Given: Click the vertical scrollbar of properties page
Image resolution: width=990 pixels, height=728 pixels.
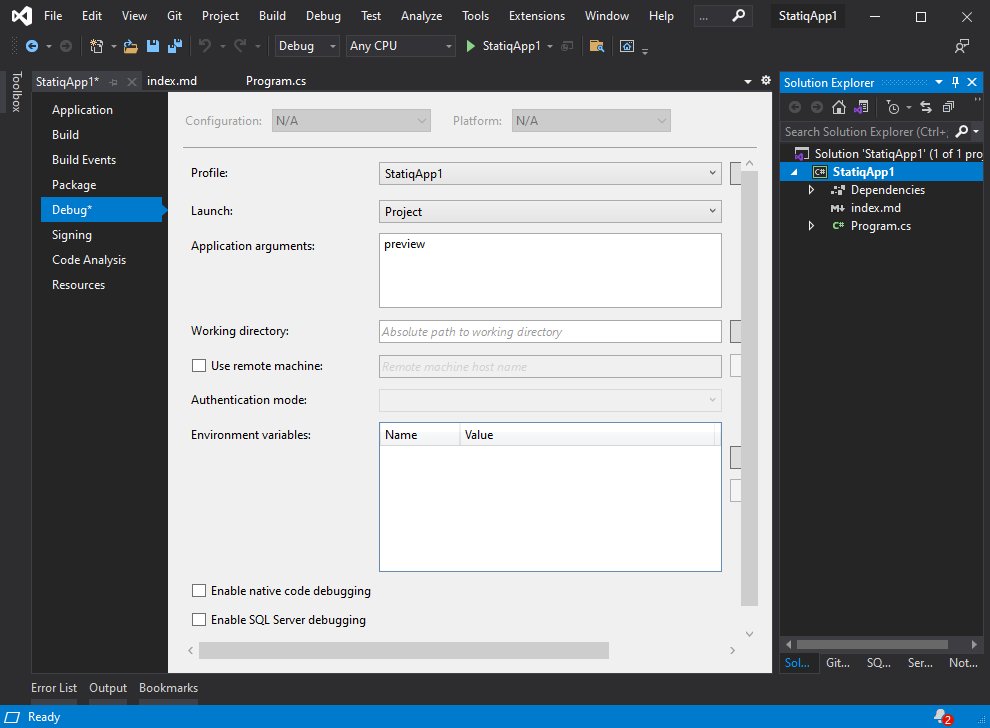Looking at the screenshot, I should (x=749, y=388).
